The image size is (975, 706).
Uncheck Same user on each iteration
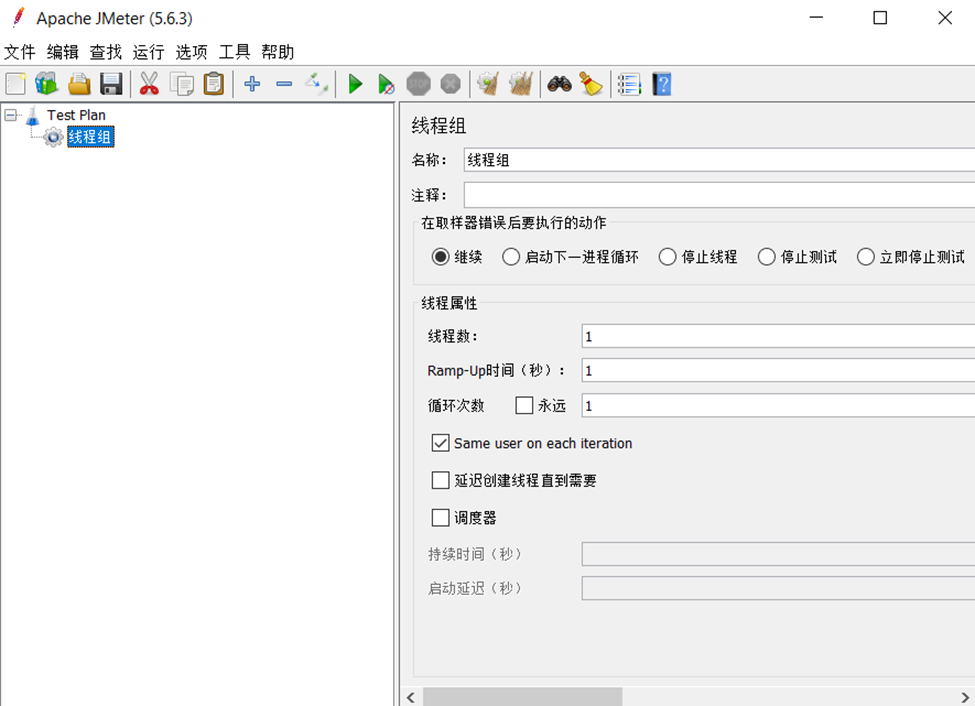pyautogui.click(x=440, y=443)
